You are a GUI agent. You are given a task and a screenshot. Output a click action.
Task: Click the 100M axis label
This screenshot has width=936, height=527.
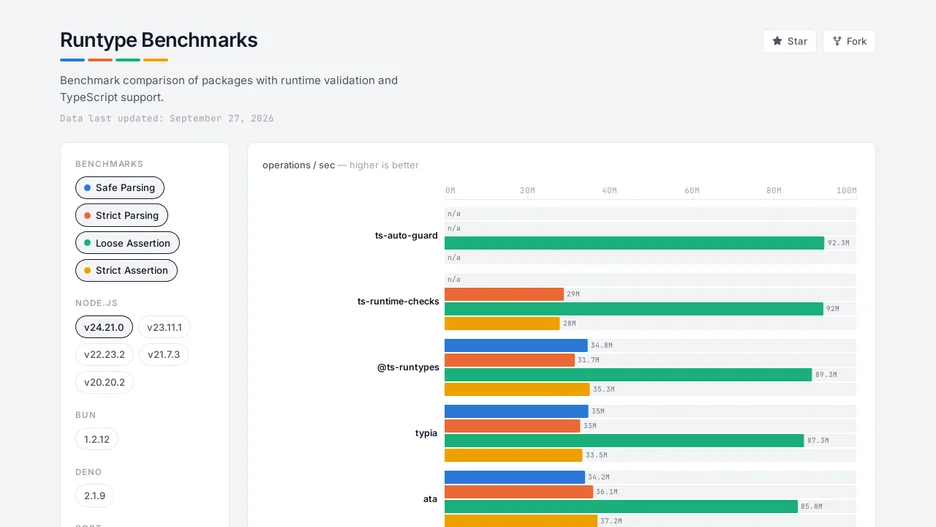(846, 190)
